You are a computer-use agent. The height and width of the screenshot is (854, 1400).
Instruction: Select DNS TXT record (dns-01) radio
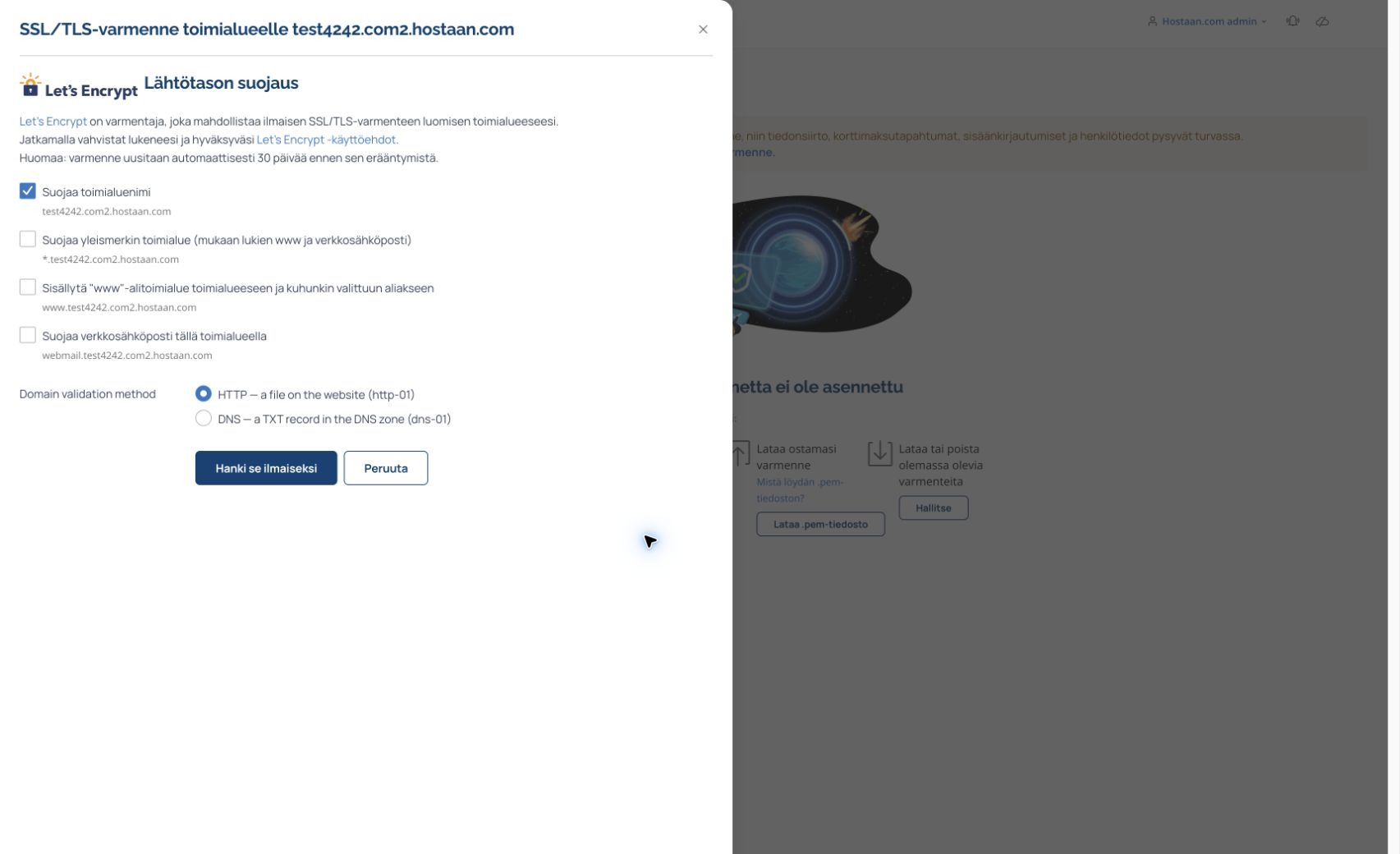pos(204,419)
